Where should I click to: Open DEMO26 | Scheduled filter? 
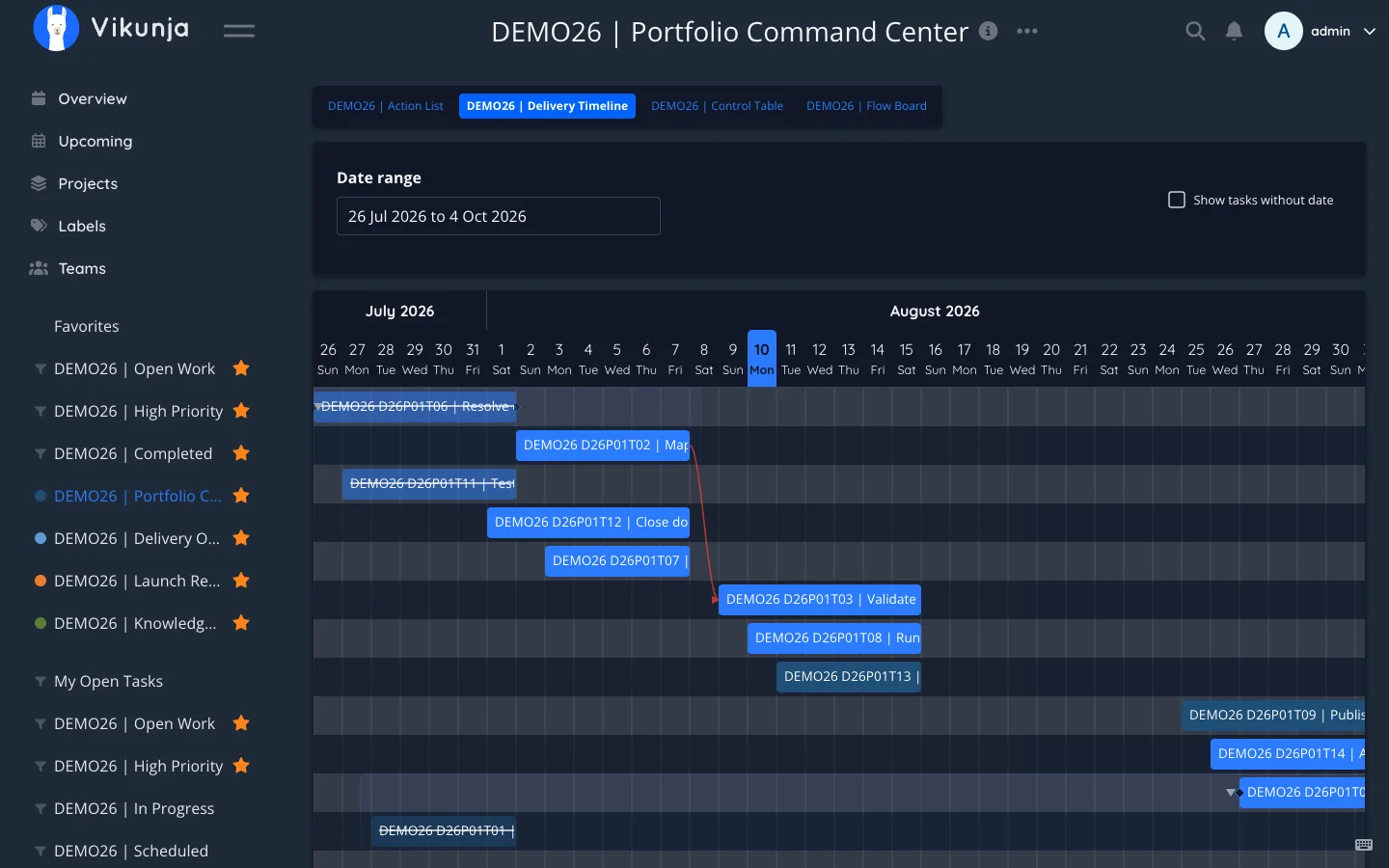131,851
